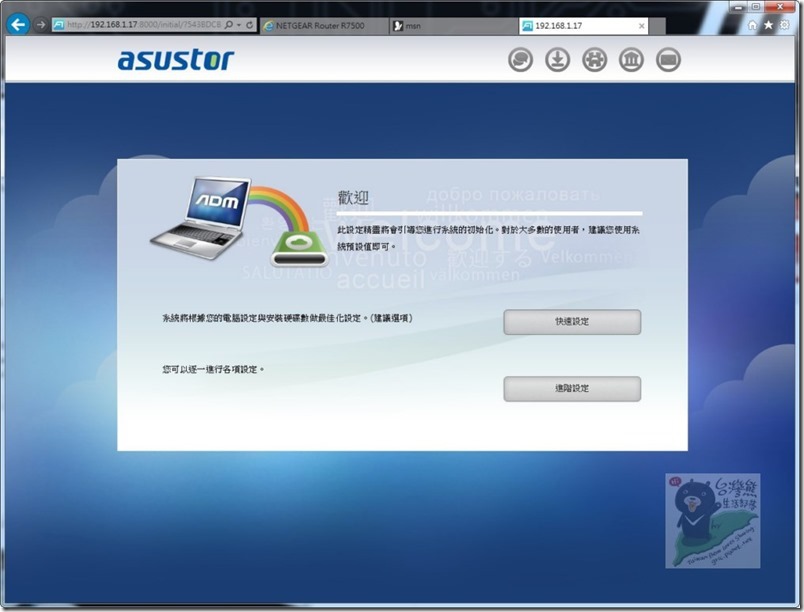Click the asustor logo

click(176, 60)
